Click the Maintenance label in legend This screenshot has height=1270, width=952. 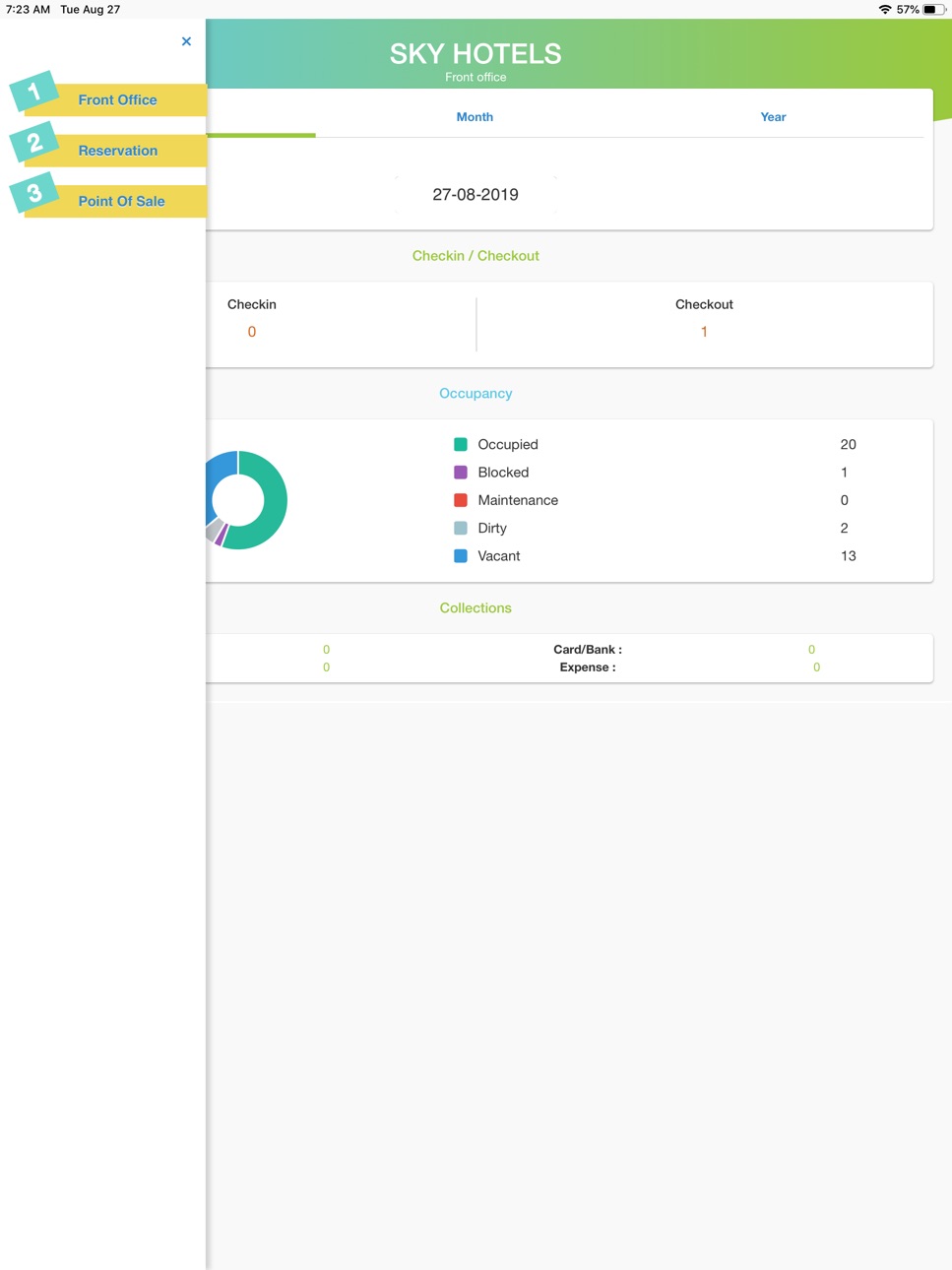point(518,500)
